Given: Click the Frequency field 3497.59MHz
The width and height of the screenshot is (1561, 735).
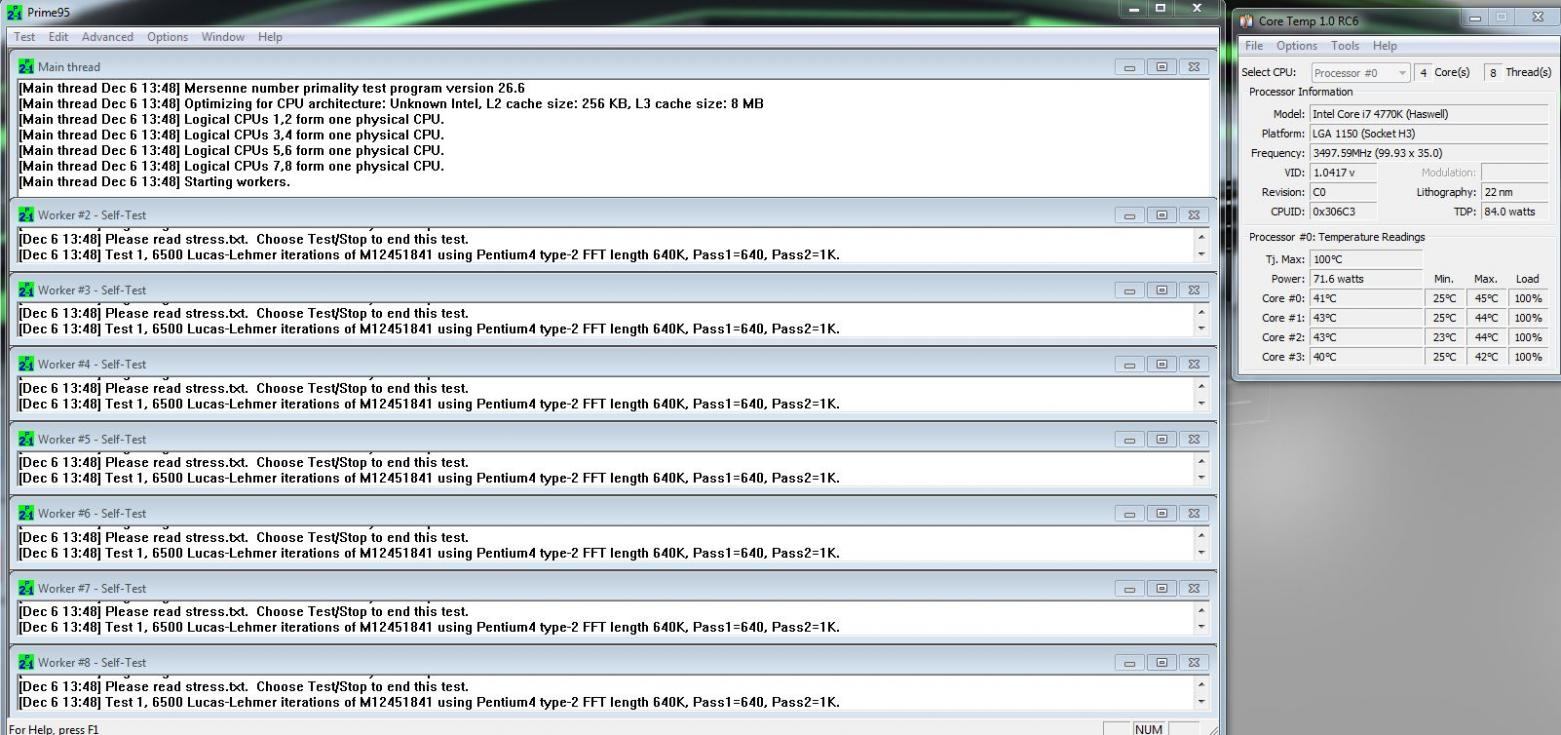Looking at the screenshot, I should point(1429,153).
